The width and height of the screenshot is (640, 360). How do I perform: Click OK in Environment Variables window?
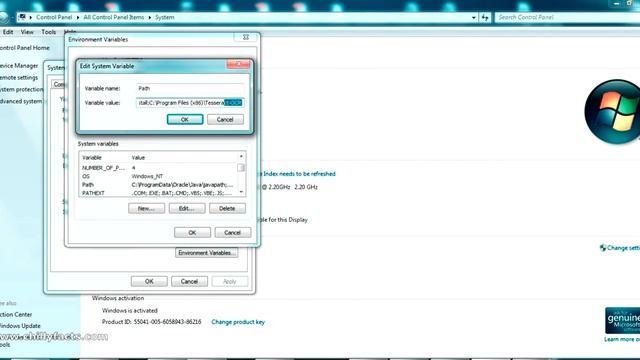192,232
